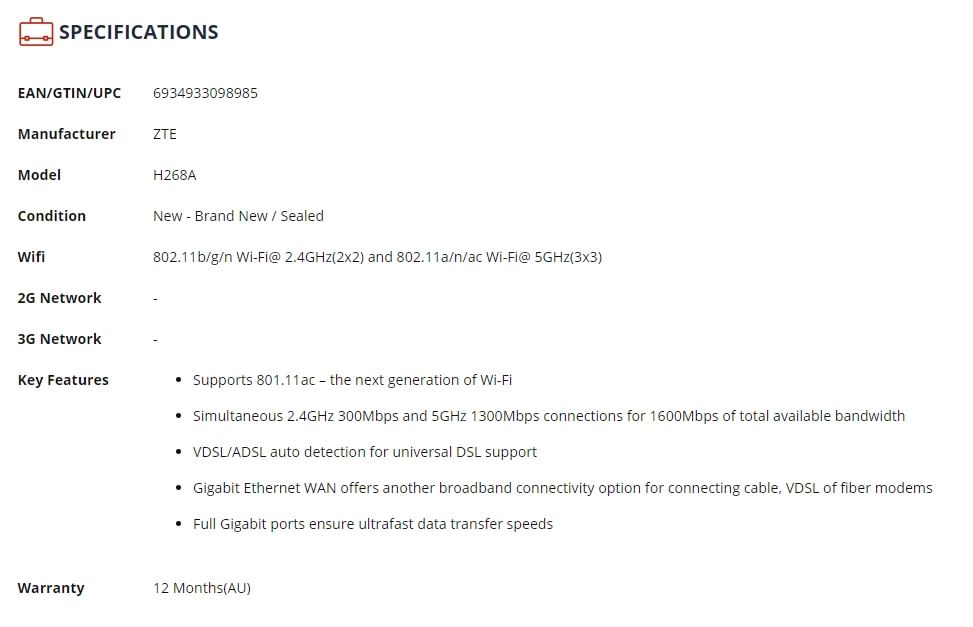Click the Wifi label
This screenshot has height=627, width=973.
pos(32,257)
